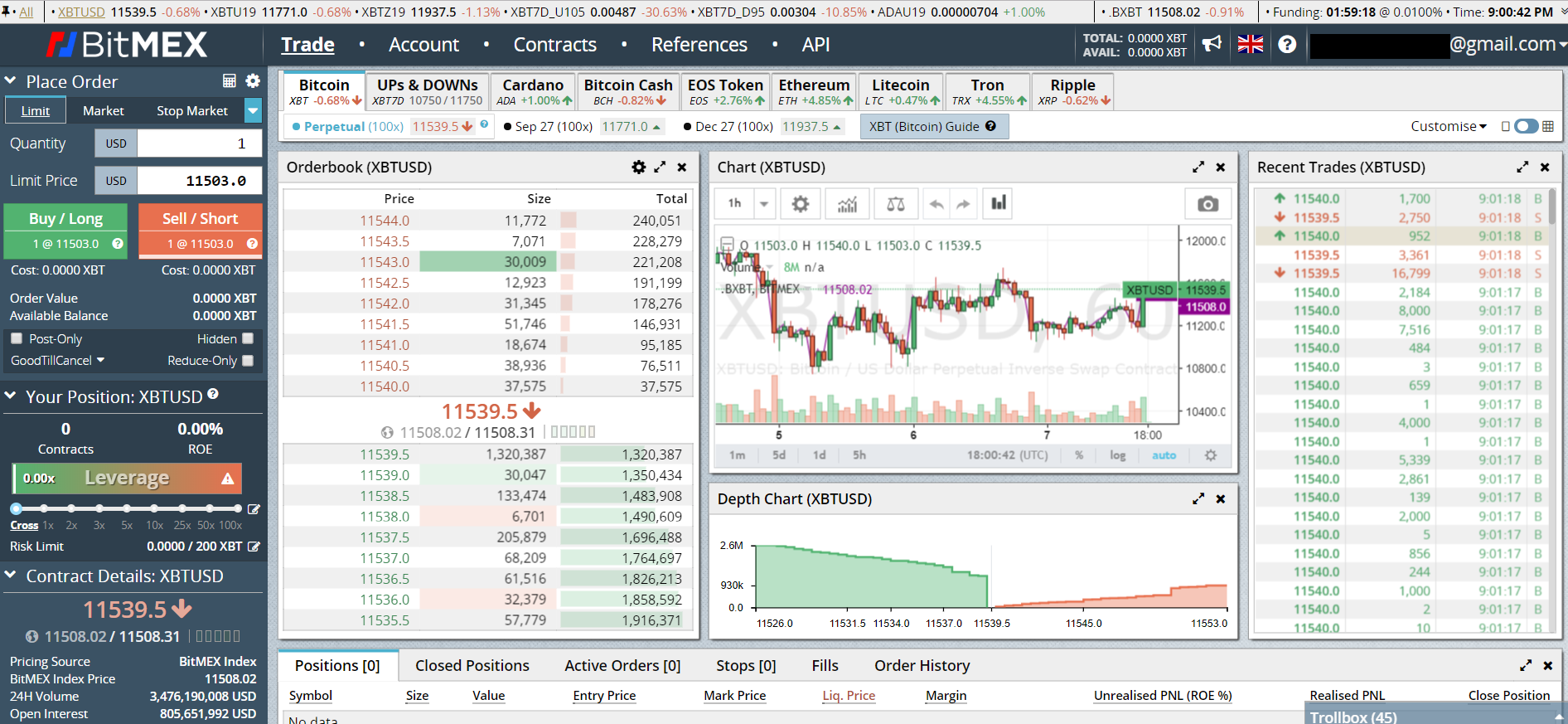Viewport: 1568px width, 724px height.
Task: Open the order calculator icon
Action: click(x=230, y=80)
